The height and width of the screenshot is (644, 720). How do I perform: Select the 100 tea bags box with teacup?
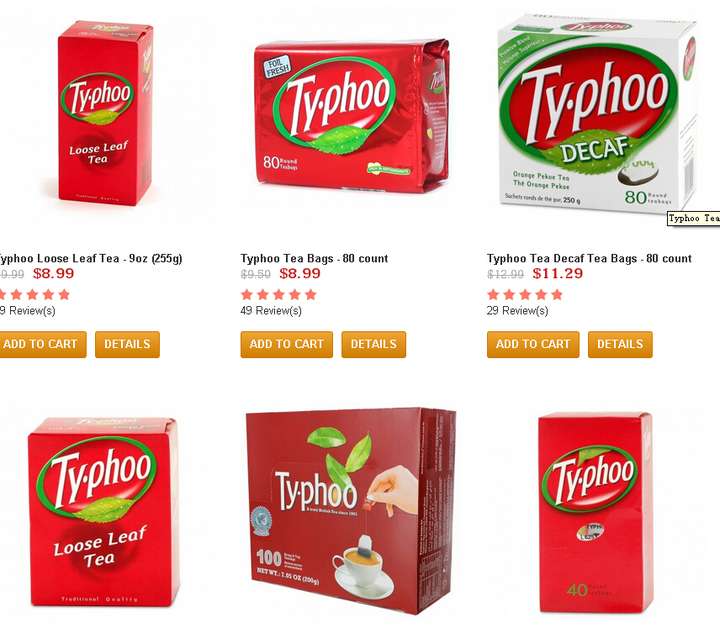tap(351, 510)
